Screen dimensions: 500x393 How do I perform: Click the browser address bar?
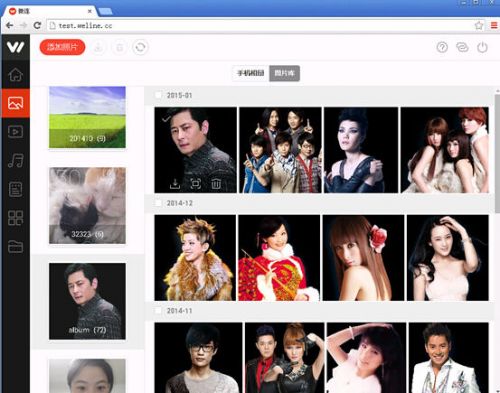coord(263,26)
